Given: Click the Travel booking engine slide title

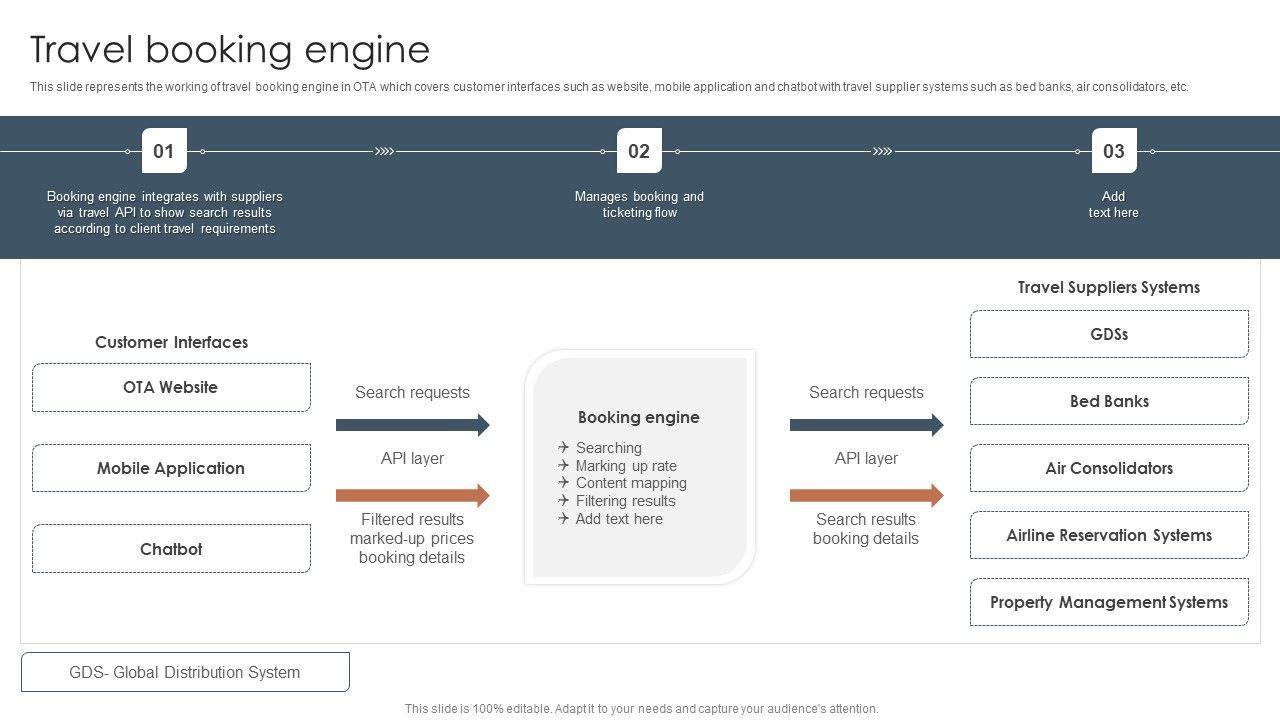Looking at the screenshot, I should tap(230, 49).
